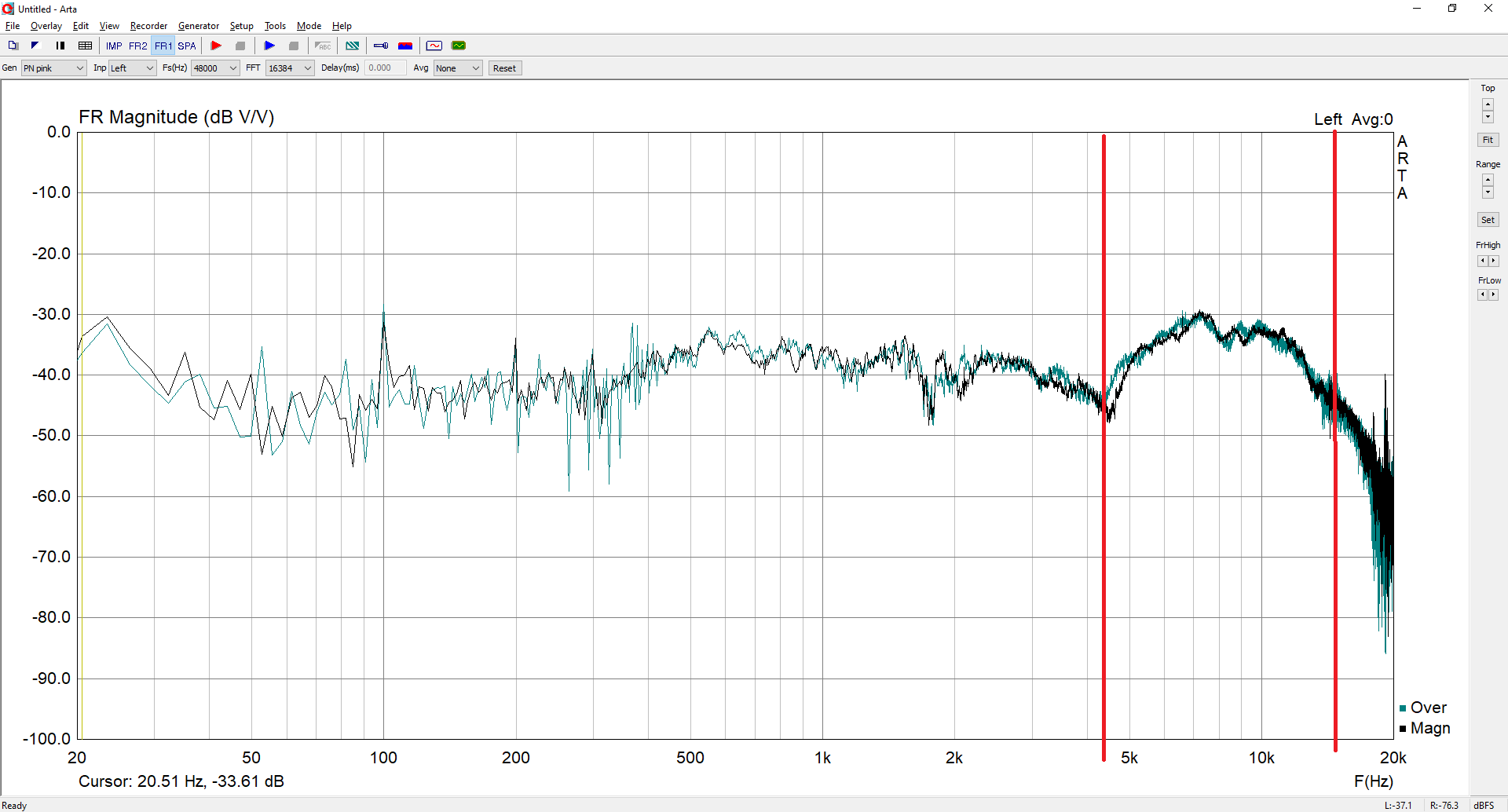Open the Generator menu
The image size is (1508, 812).
199,26
